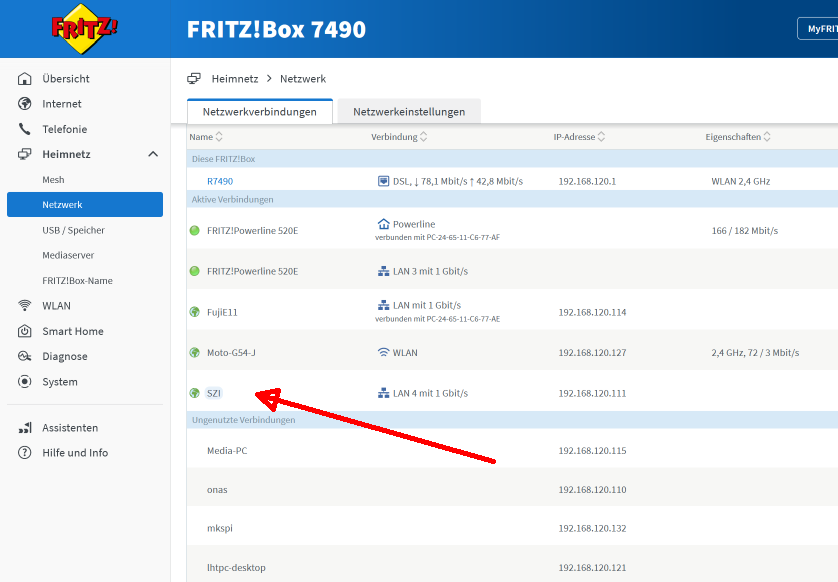Collapse the Heimnetz menu chevron
The width and height of the screenshot is (838, 582).
pyautogui.click(x=153, y=154)
